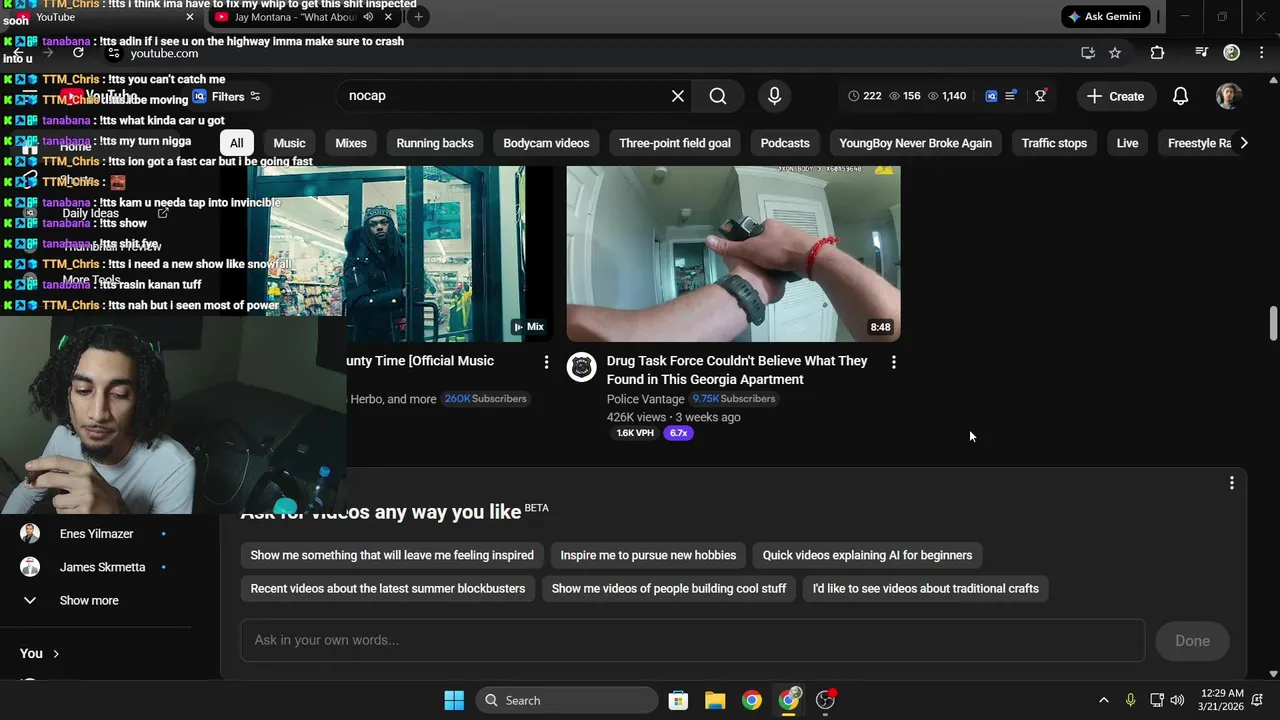Choose 'Inspire me to pursue new hobbies'

[x=648, y=555]
